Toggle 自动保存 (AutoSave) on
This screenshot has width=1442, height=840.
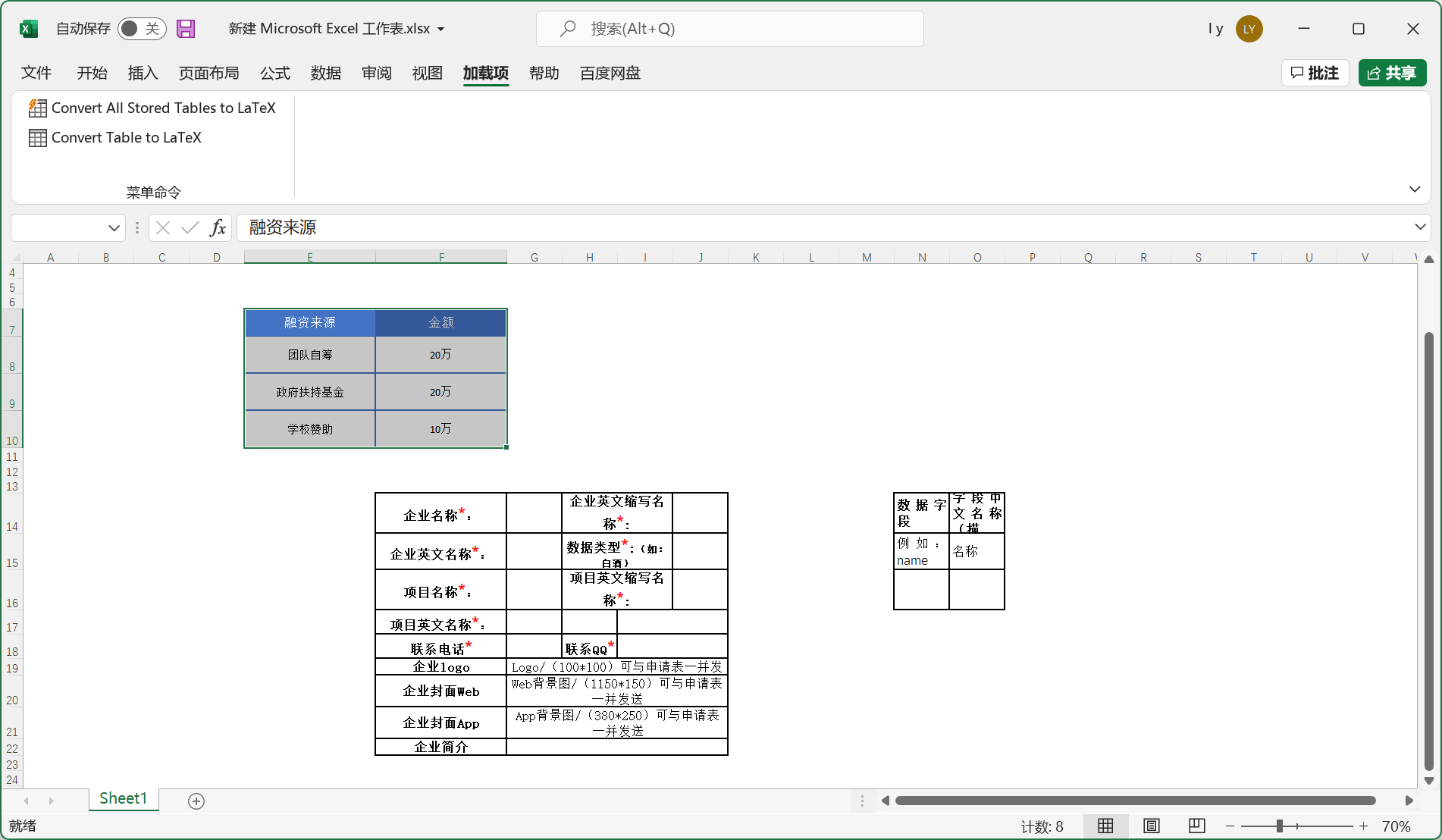(x=141, y=28)
